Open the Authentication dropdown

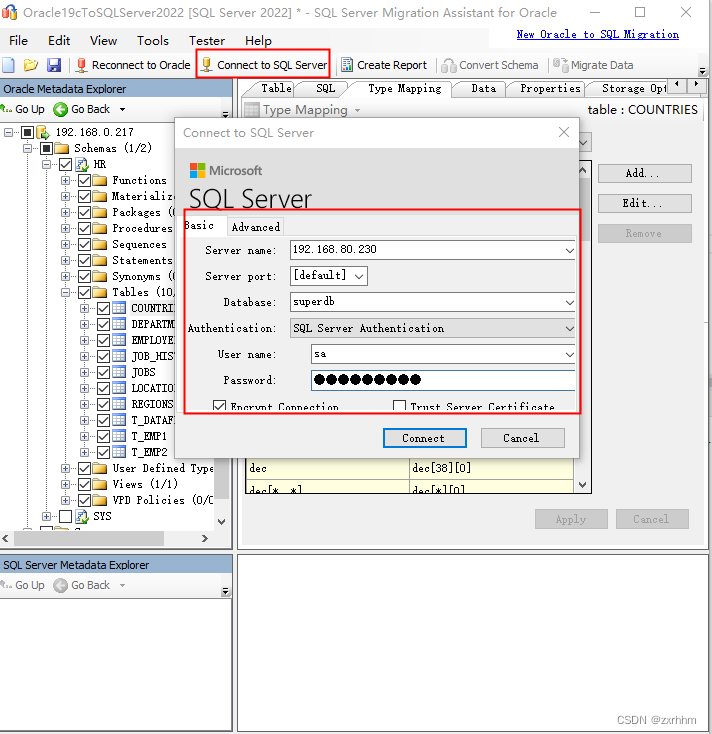pyautogui.click(x=569, y=329)
